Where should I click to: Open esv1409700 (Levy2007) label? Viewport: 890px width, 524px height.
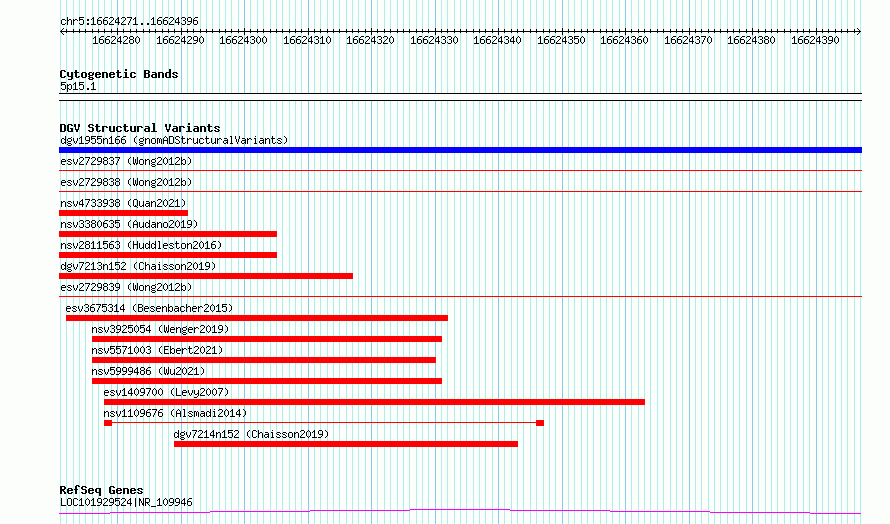pyautogui.click(x=166, y=392)
